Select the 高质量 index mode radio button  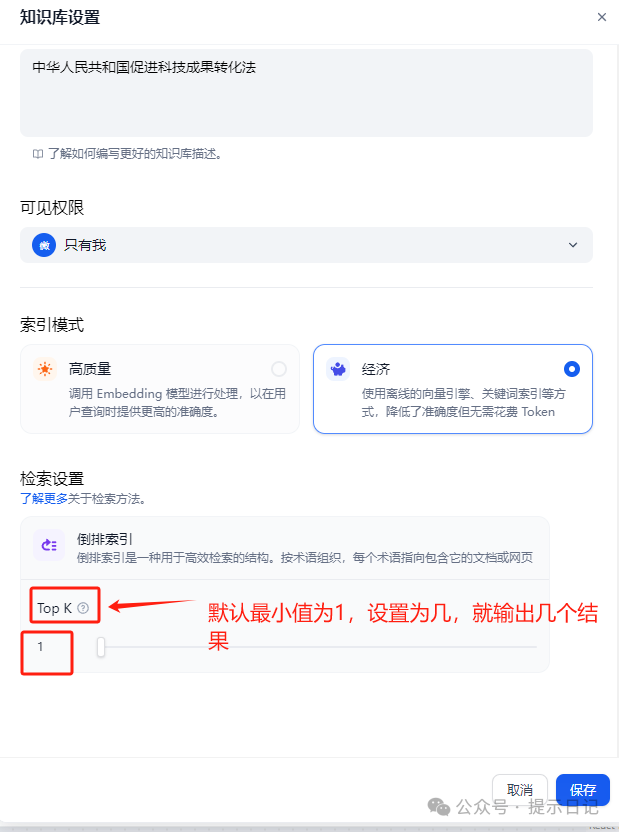278,369
